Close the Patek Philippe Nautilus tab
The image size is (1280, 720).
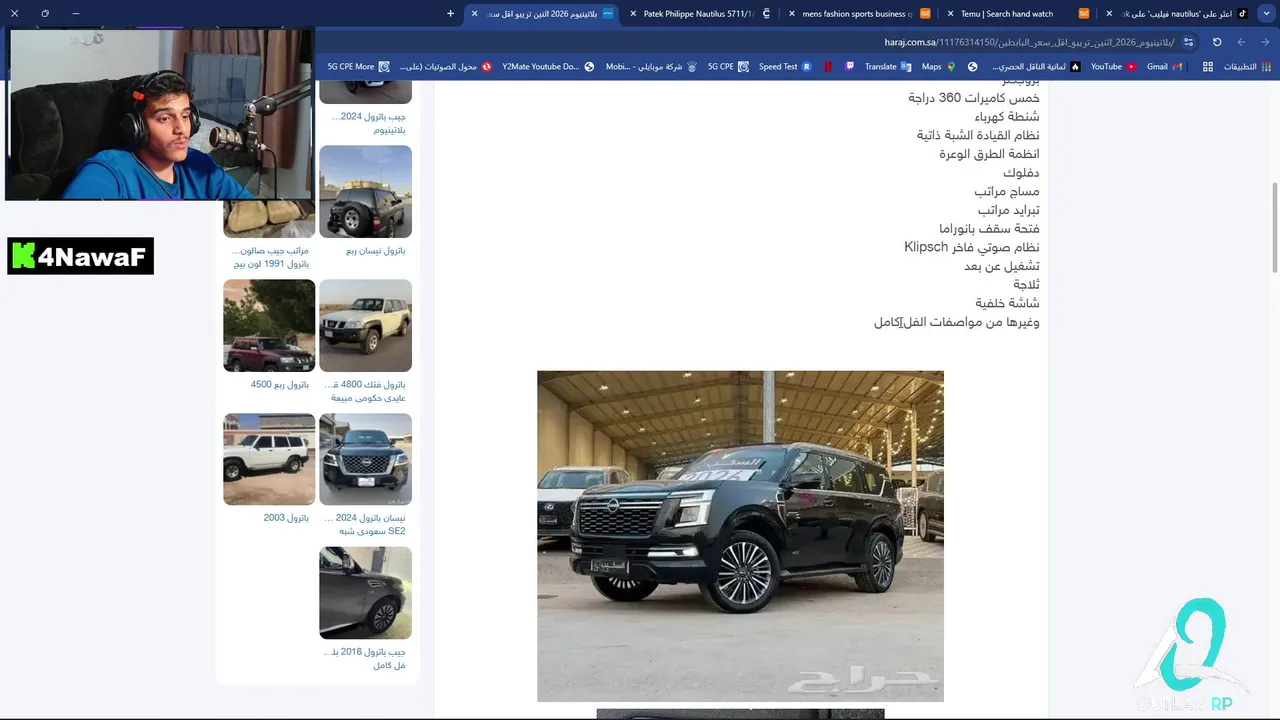pyautogui.click(x=633, y=14)
